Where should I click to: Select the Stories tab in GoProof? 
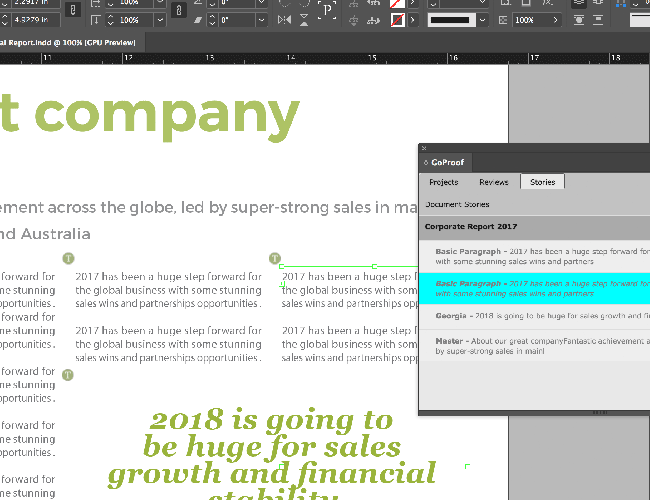[x=543, y=182]
